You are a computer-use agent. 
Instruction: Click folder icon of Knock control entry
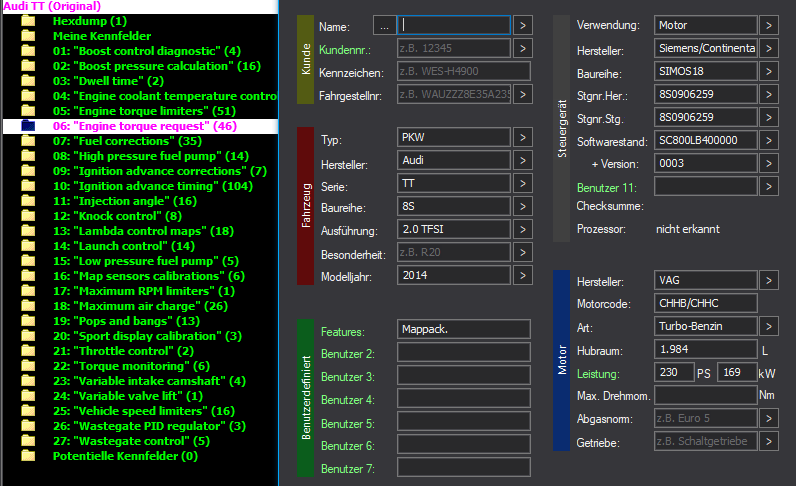(28, 216)
